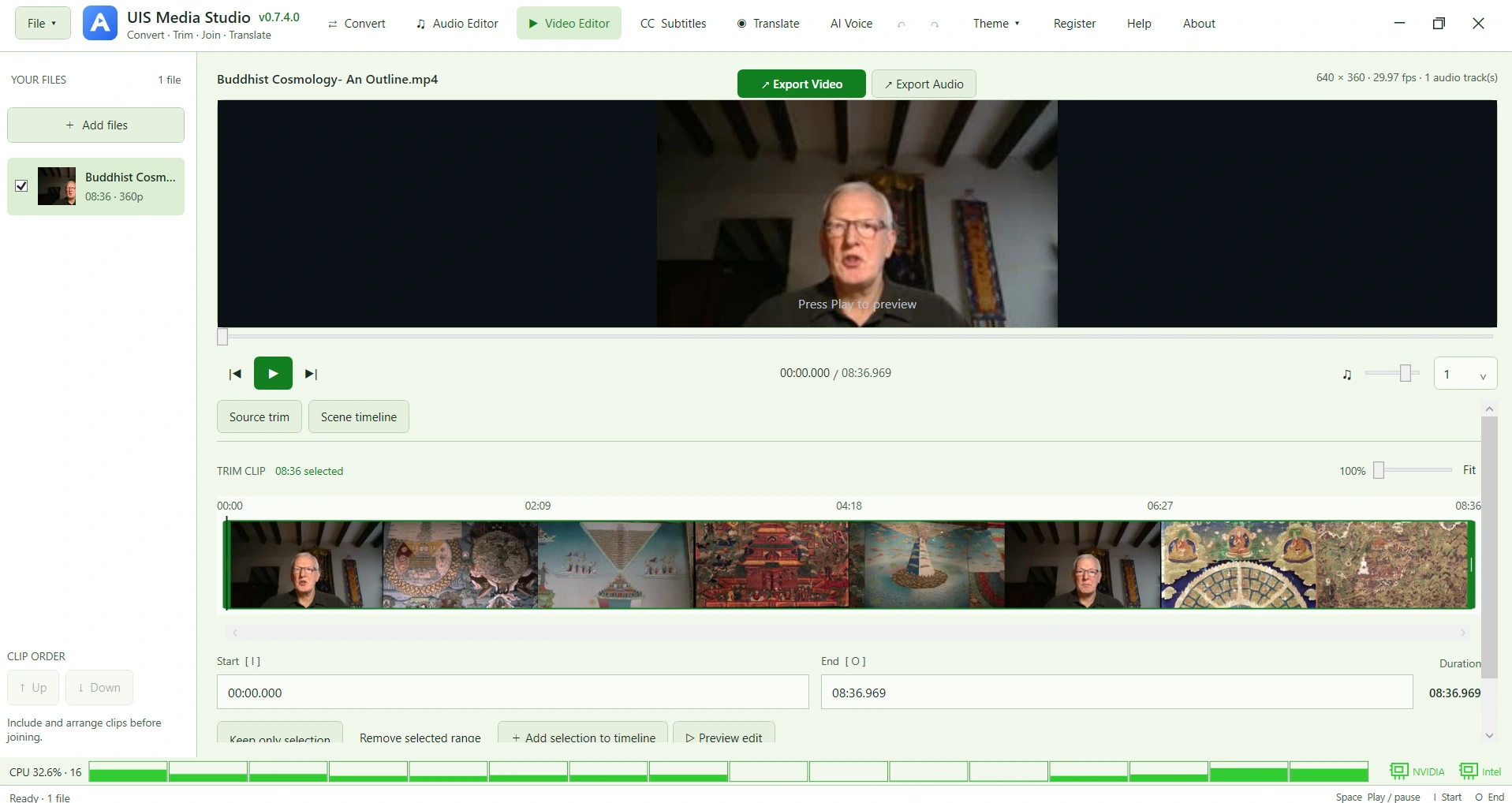Screen dimensions: 1512x803
Task: Click the left arrow of timeline scrollbar
Action: pyautogui.click(x=234, y=633)
